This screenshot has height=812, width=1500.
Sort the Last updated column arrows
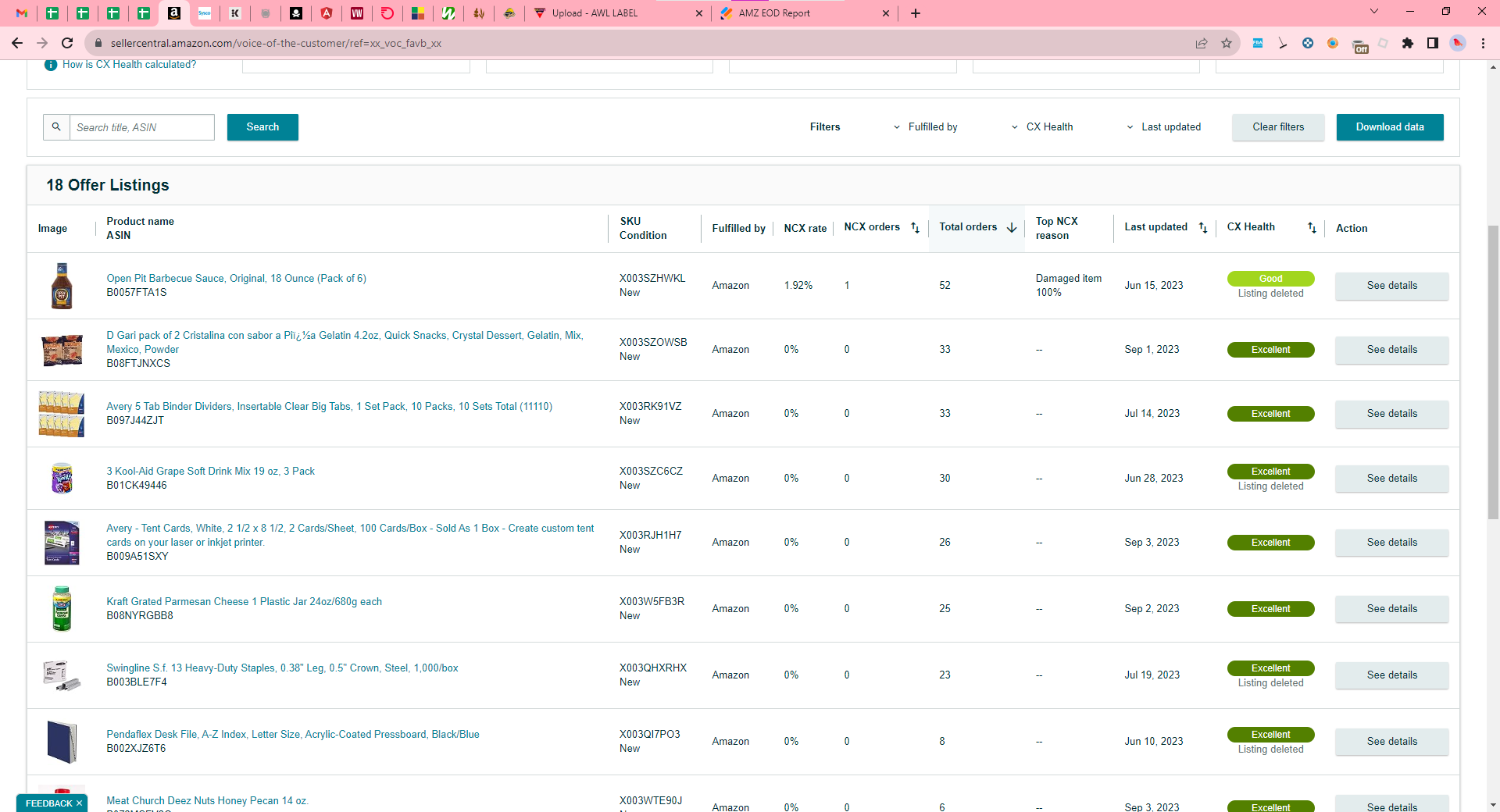tap(1203, 227)
